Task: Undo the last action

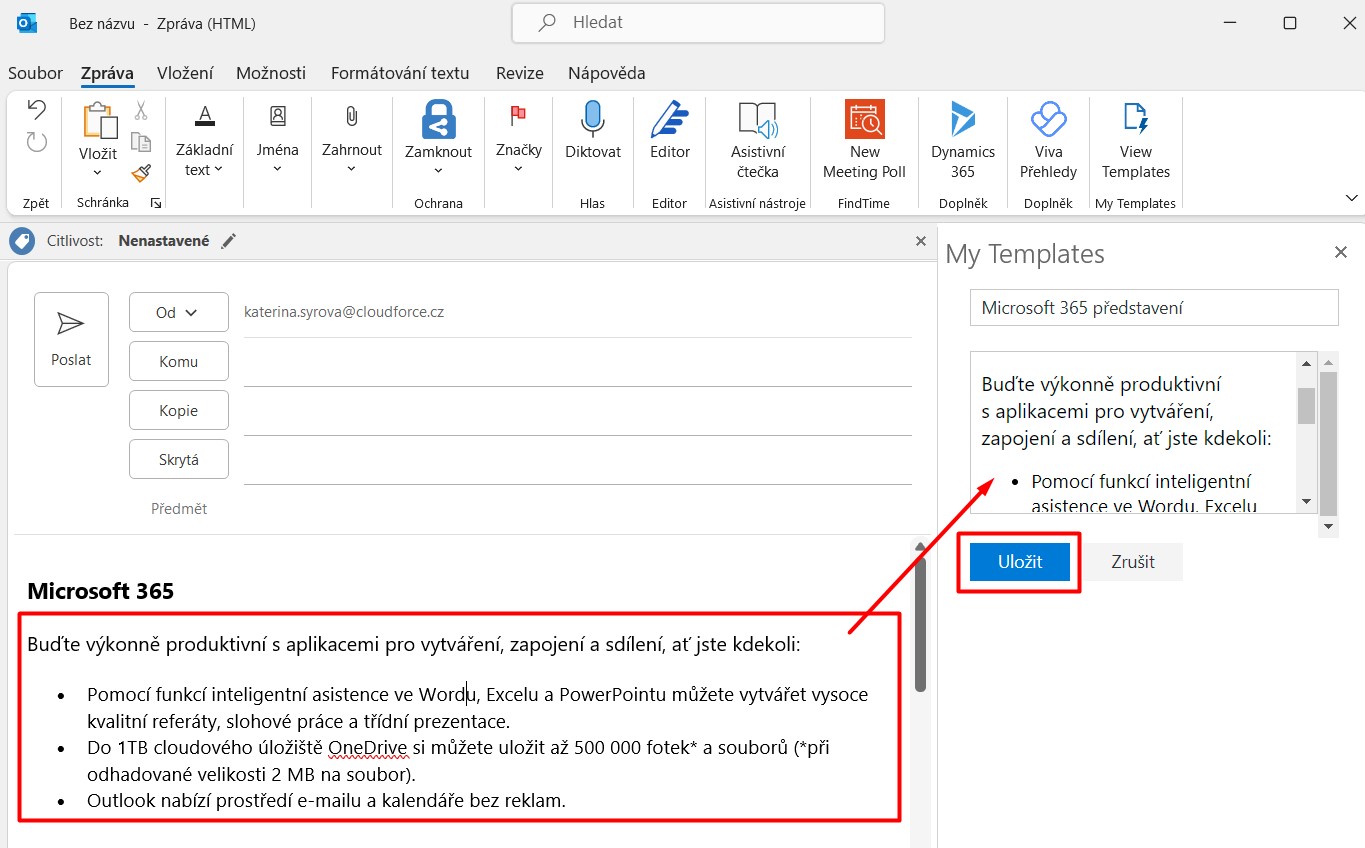Action: (x=37, y=109)
